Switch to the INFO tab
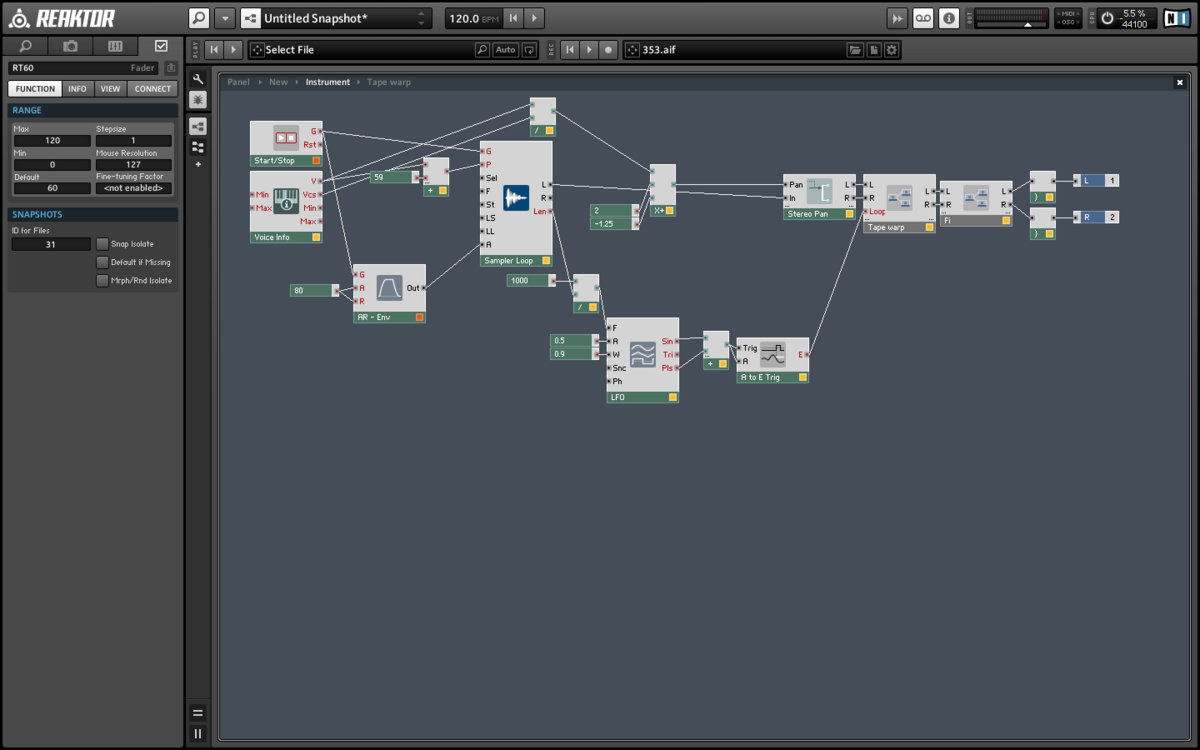The image size is (1200, 750). click(x=77, y=89)
